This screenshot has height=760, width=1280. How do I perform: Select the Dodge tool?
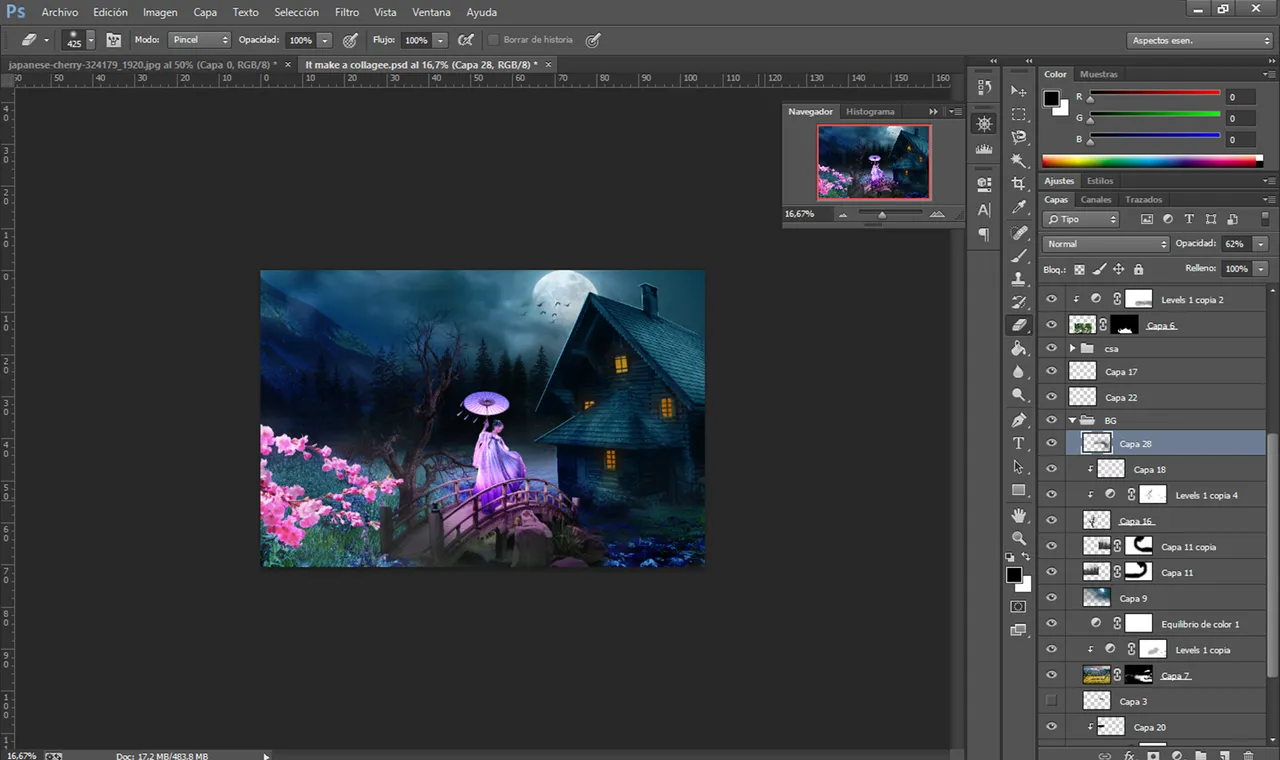[1019, 396]
